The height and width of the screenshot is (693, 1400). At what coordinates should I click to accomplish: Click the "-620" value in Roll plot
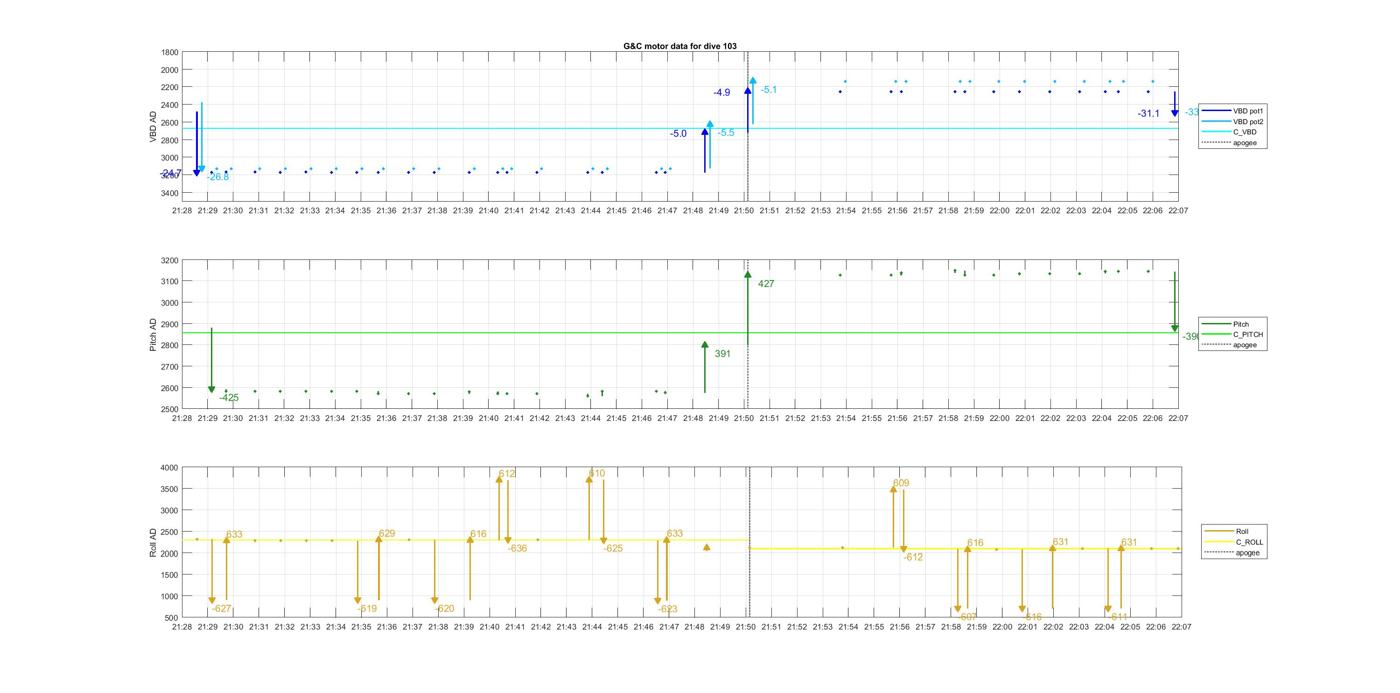click(x=444, y=609)
